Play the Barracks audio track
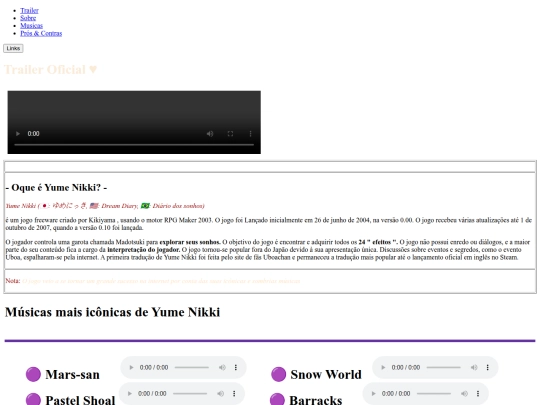This screenshot has height=405, width=540. [x=373, y=393]
